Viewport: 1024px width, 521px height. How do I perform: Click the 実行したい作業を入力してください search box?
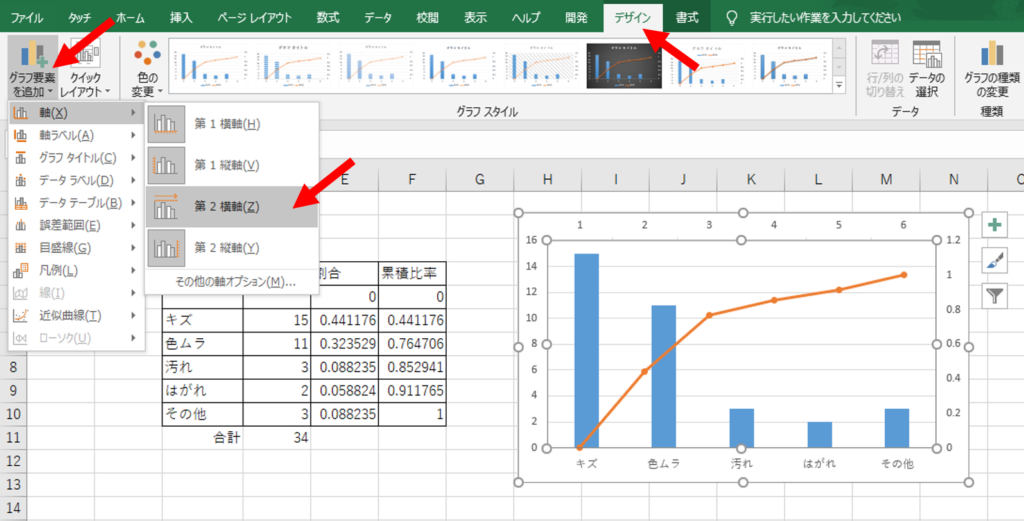click(842, 18)
